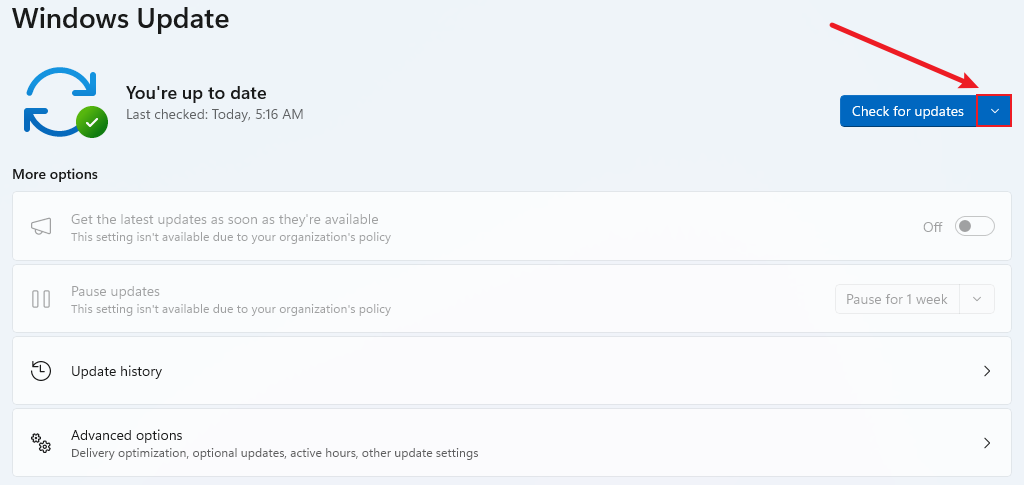1024x485 pixels.
Task: Click the Pause for 1 week button
Action: [x=896, y=299]
